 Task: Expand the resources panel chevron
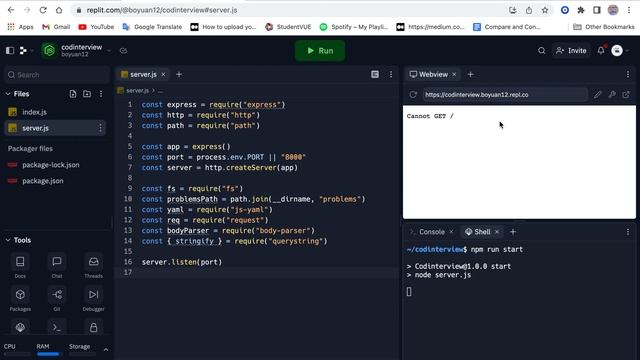point(106,350)
